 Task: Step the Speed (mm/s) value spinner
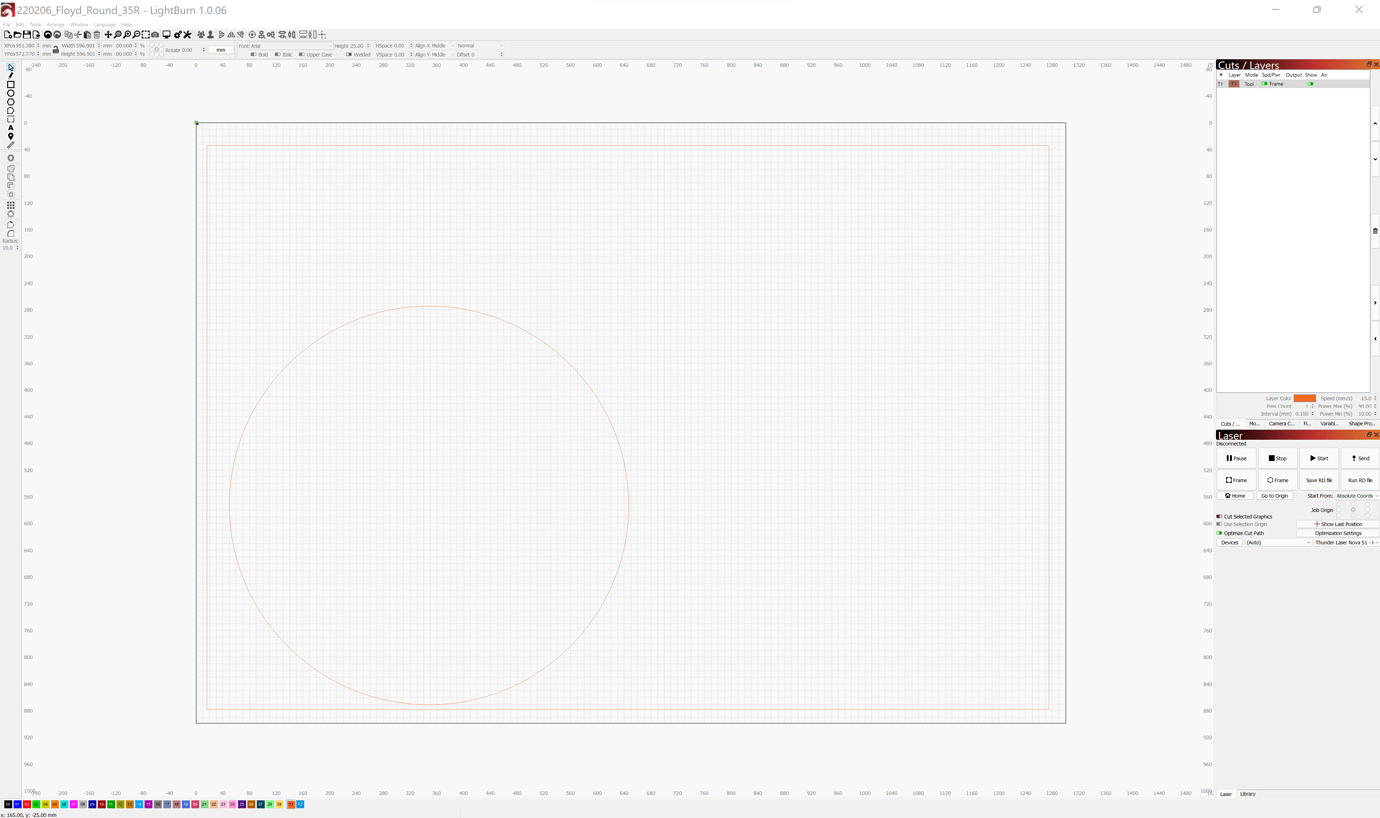(x=1375, y=398)
